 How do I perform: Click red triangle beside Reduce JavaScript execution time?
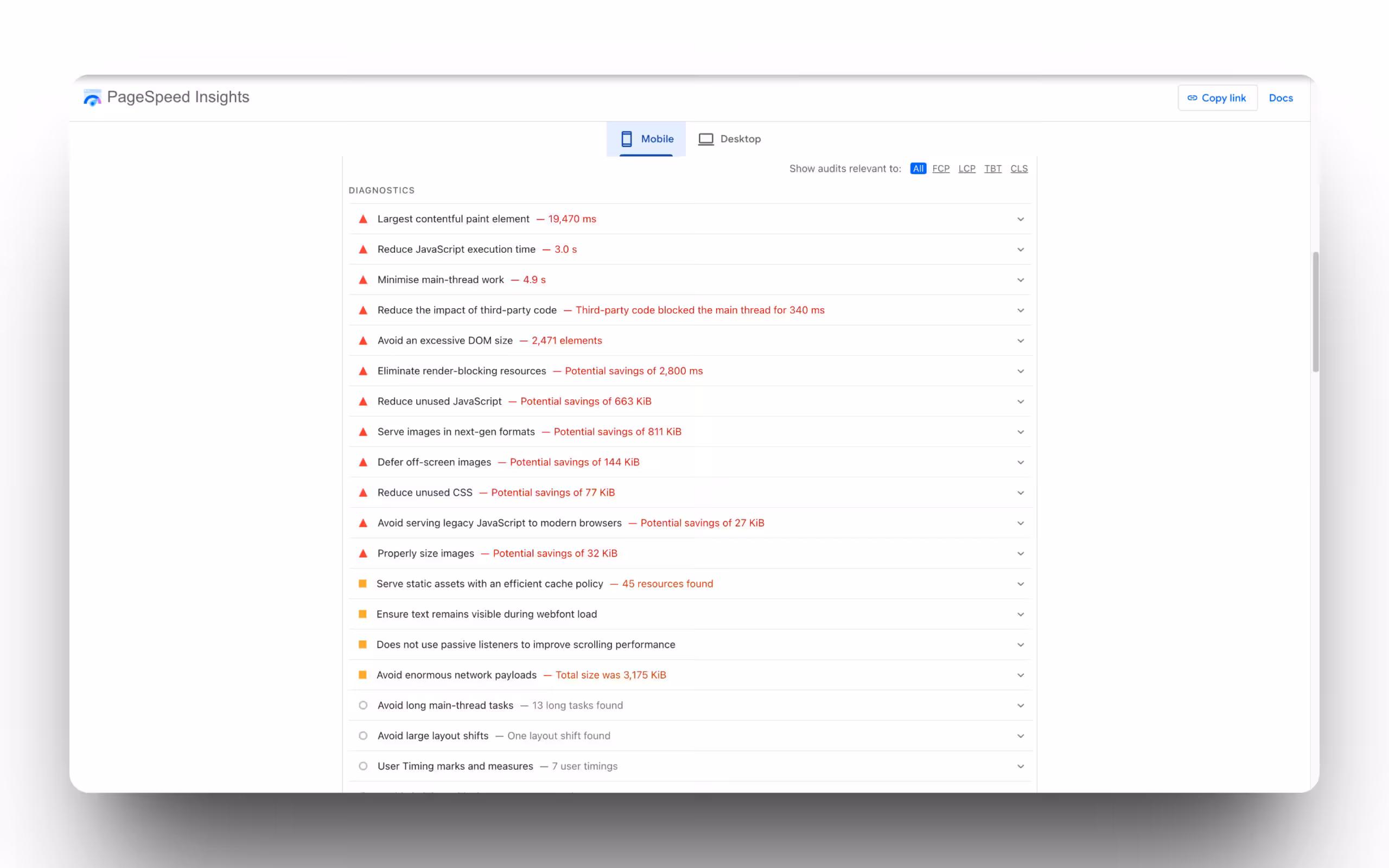tap(363, 250)
